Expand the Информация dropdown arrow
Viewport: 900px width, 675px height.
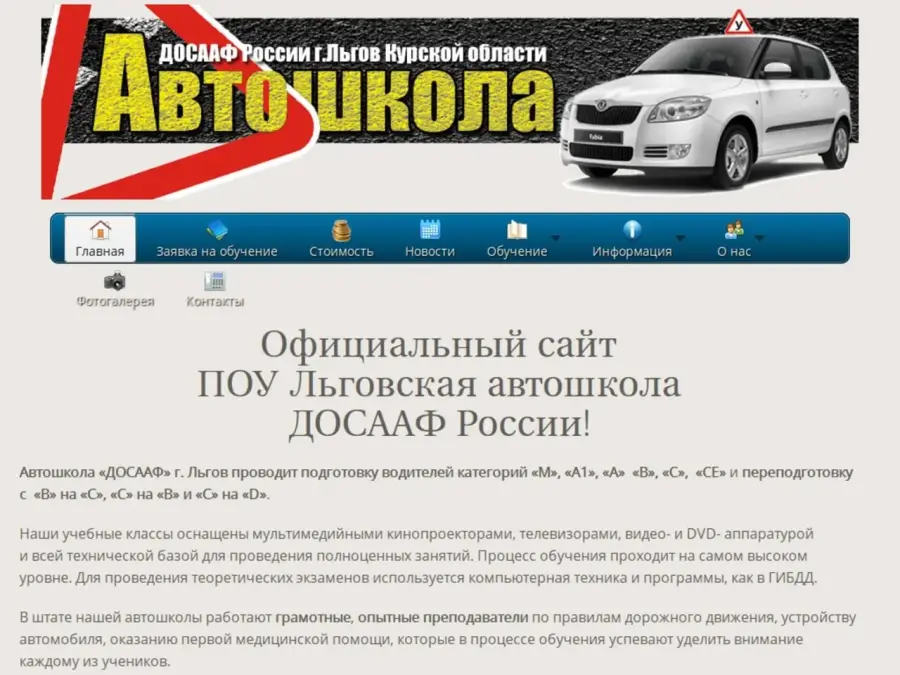tap(680, 238)
